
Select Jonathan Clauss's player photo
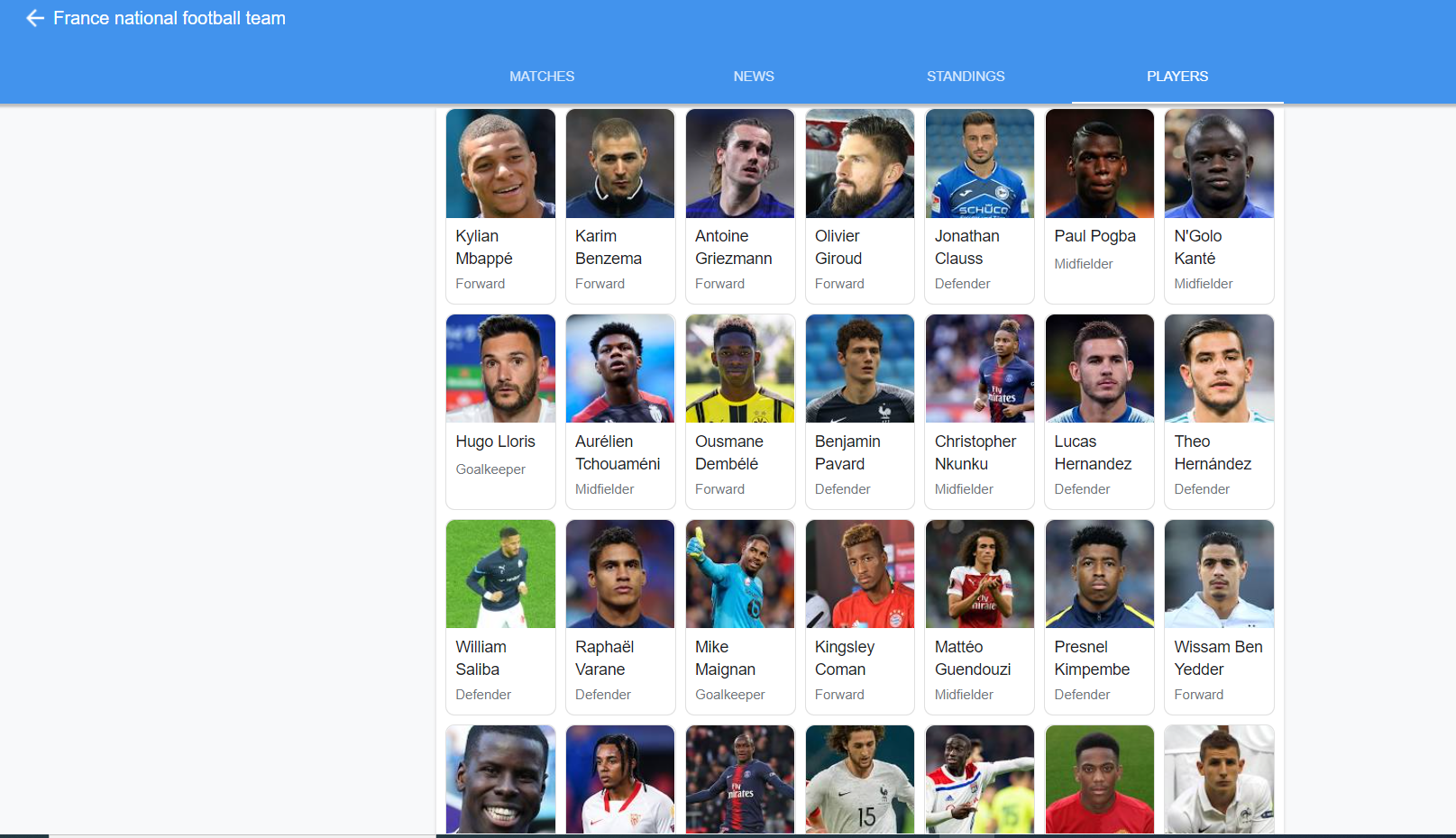coord(980,164)
